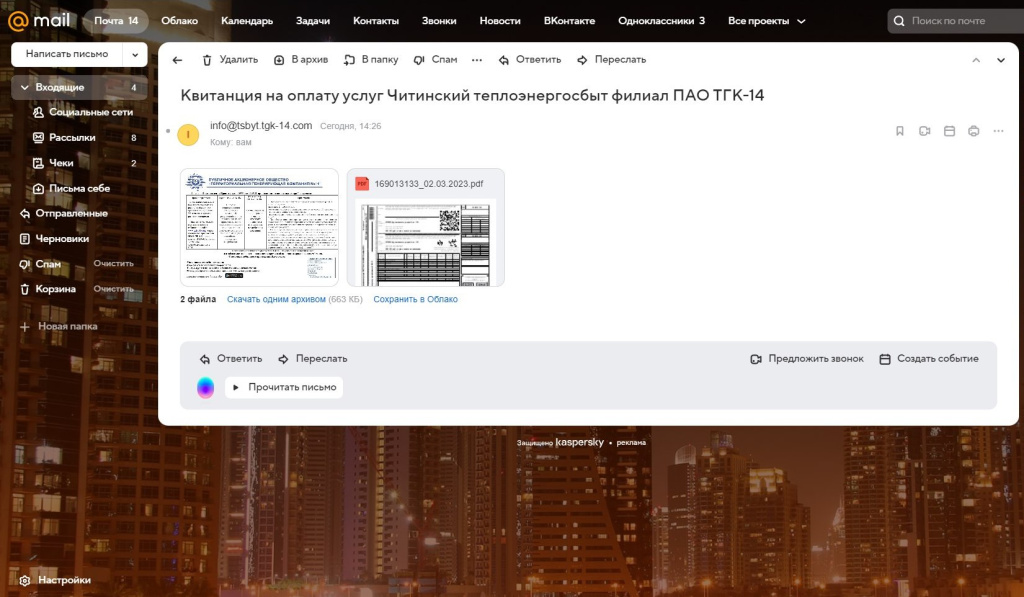The width and height of the screenshot is (1024, 597).
Task: Select the Почта 14 tab
Action: pyautogui.click(x=116, y=21)
